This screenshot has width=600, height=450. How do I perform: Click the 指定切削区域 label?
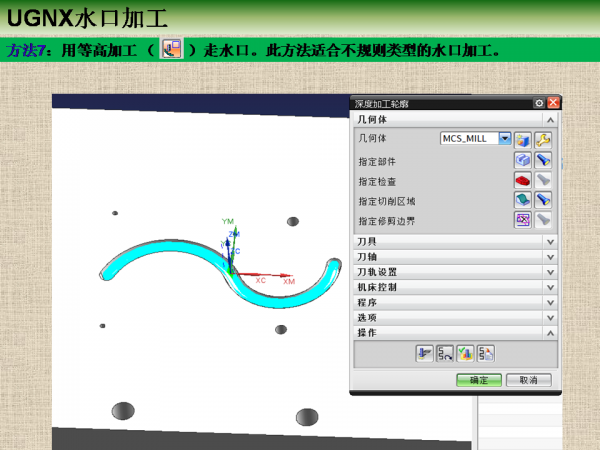[x=387, y=201]
